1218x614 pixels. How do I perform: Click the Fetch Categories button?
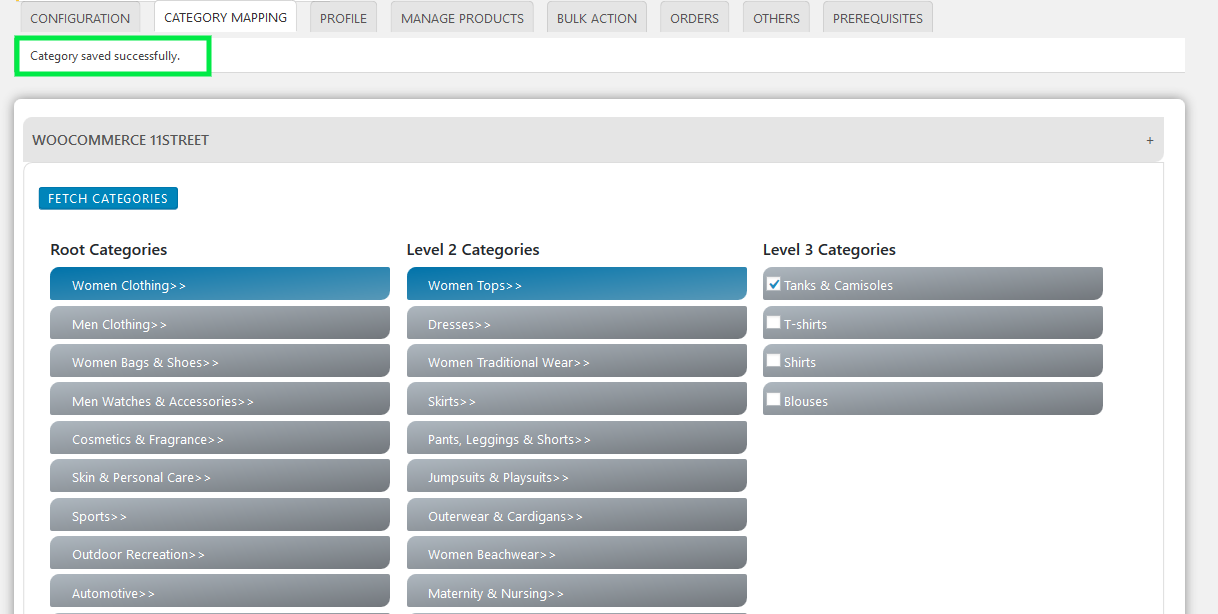pos(108,198)
